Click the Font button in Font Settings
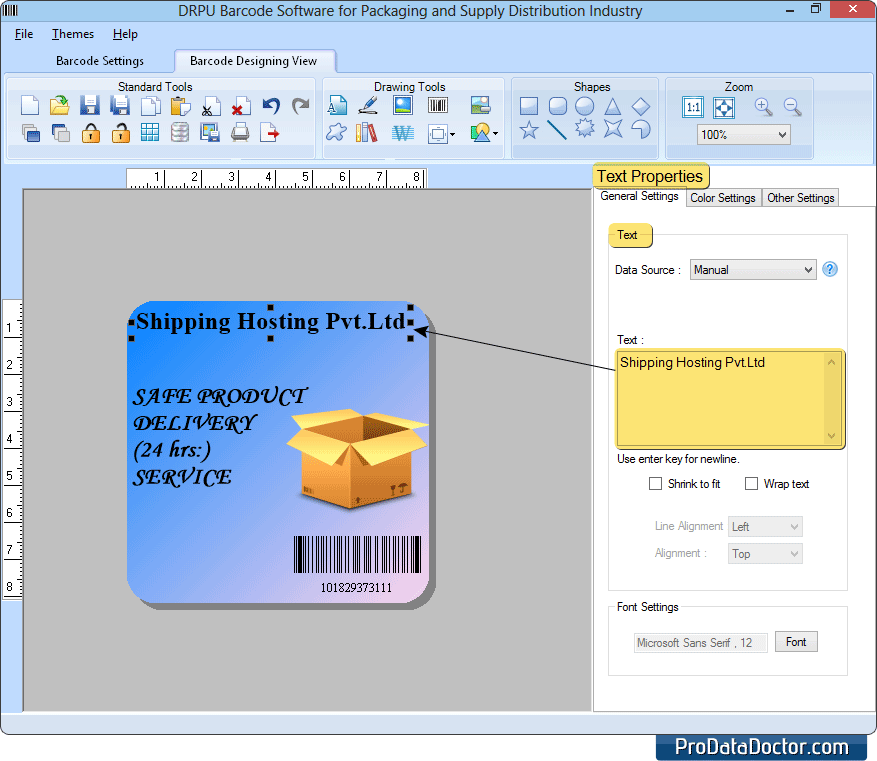This screenshot has height=761, width=877. tap(796, 641)
